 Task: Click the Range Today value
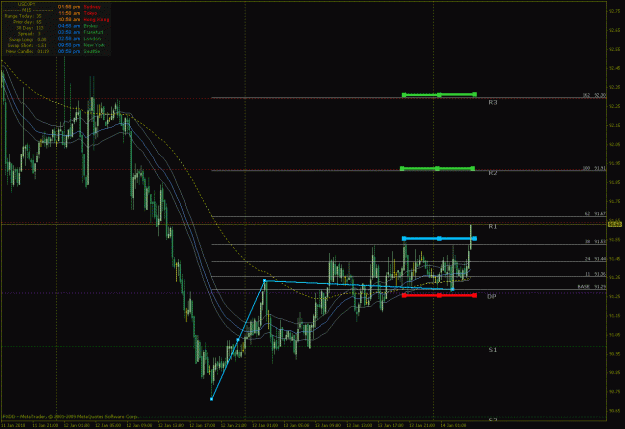coord(39,16)
